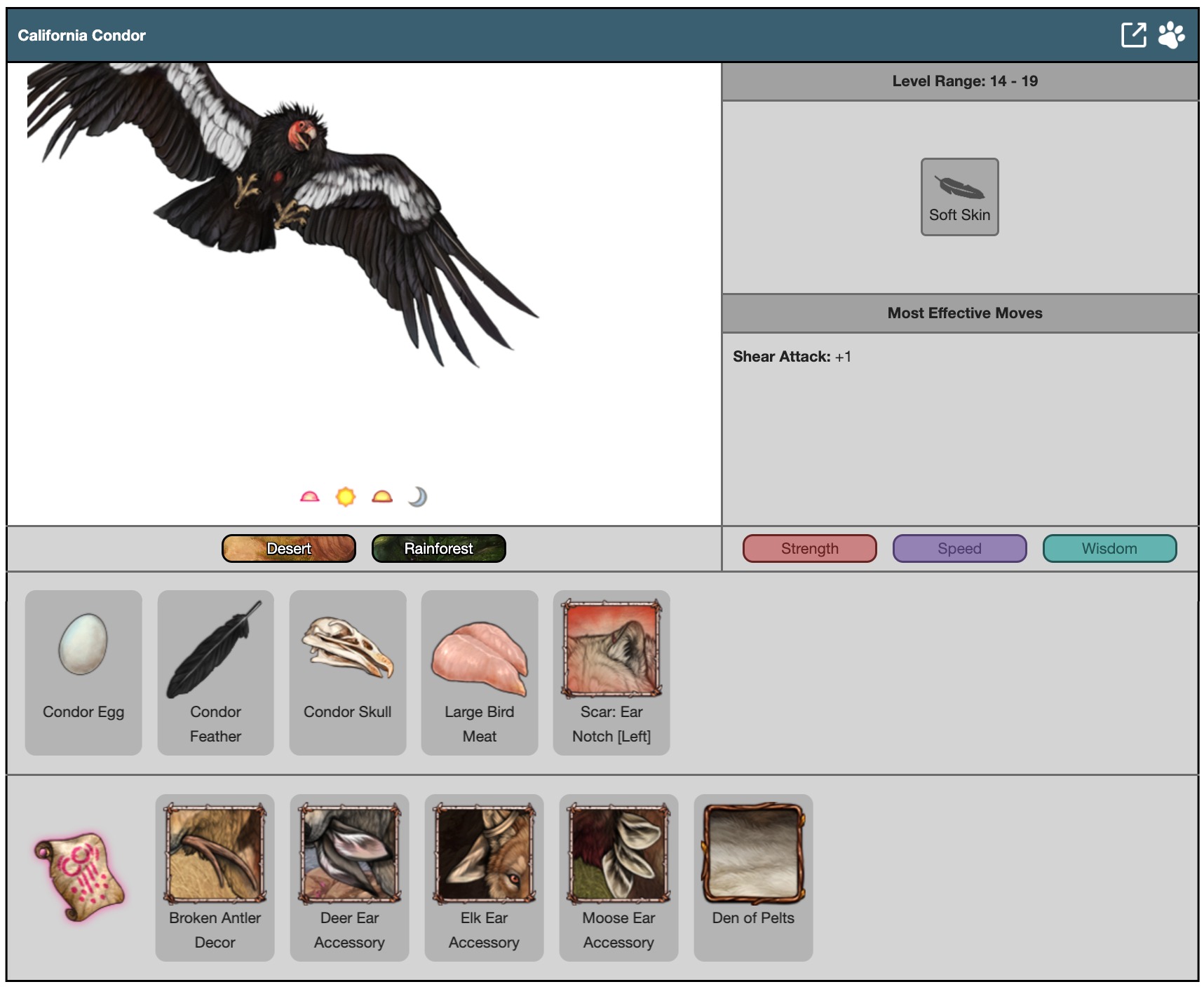
Task: Click the open-in-new-window icon
Action: tap(1132, 35)
